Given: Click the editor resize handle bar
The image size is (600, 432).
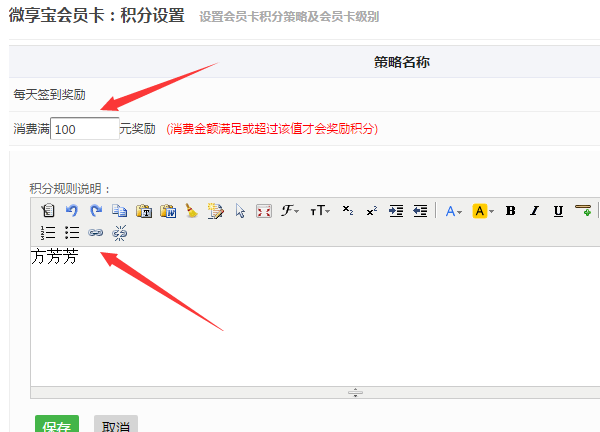Looking at the screenshot, I should click(315, 393).
